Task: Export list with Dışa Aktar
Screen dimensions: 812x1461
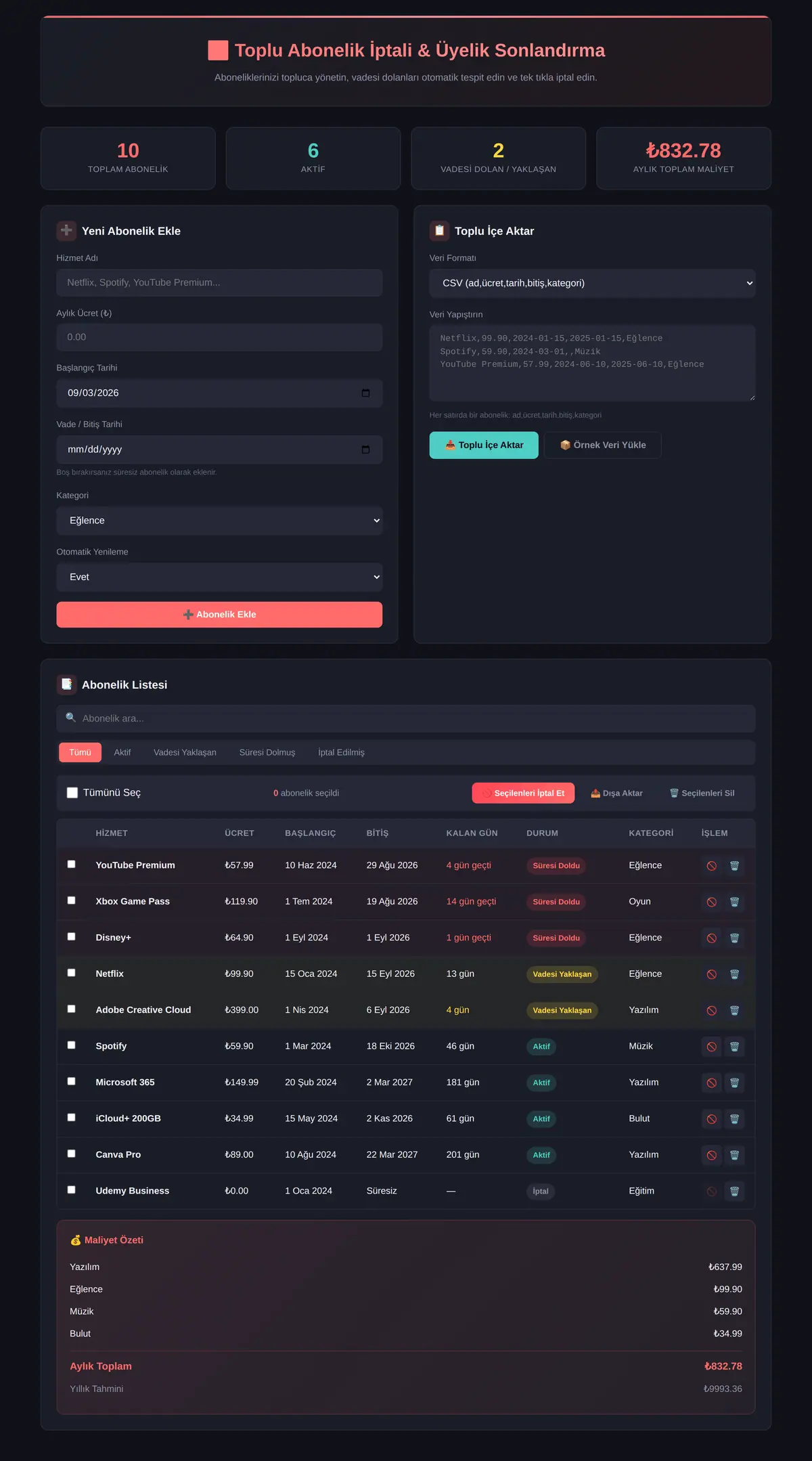Action: click(x=616, y=793)
